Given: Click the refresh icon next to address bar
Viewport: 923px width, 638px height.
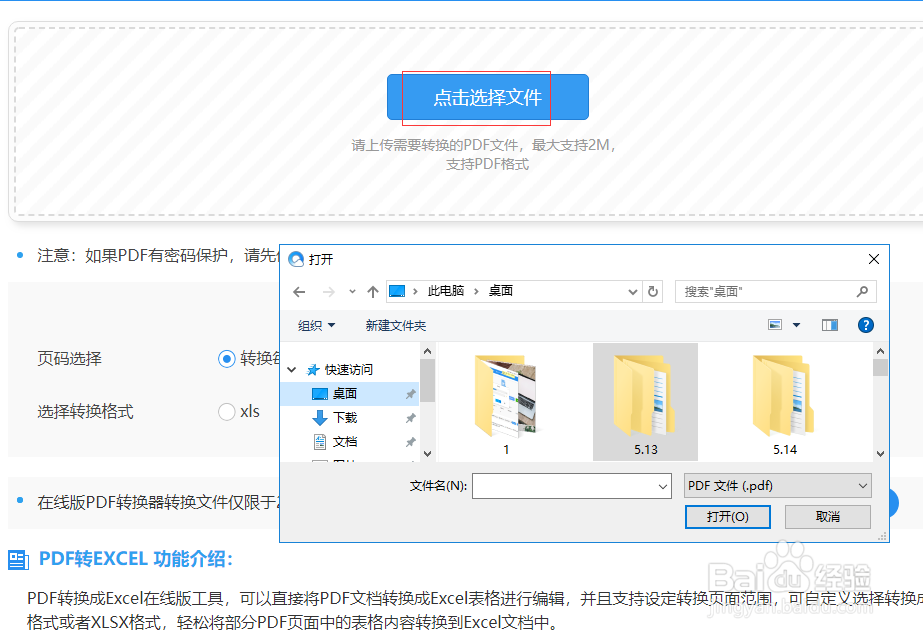Looking at the screenshot, I should tap(654, 291).
